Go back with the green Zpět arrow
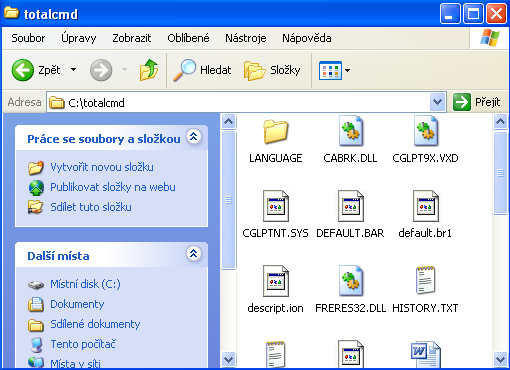Viewport: 510px width, 370px height. point(23,70)
